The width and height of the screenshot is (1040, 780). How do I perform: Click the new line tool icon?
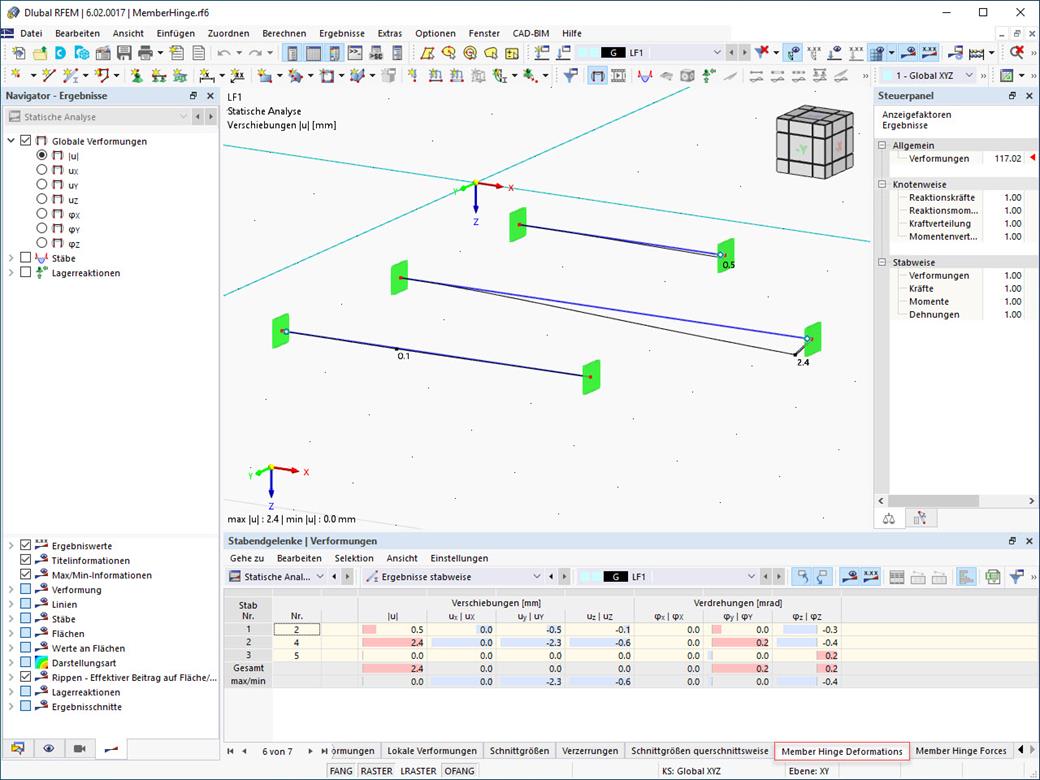[x=48, y=76]
